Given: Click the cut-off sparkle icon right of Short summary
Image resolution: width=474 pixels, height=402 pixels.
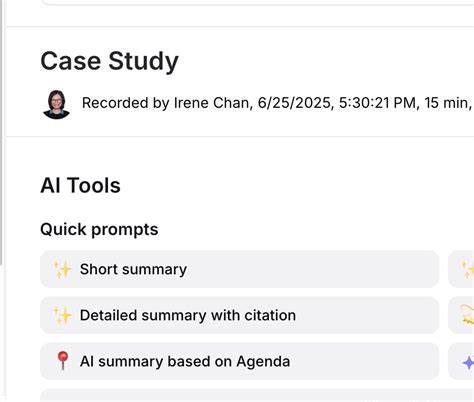Looking at the screenshot, I should (468, 269).
